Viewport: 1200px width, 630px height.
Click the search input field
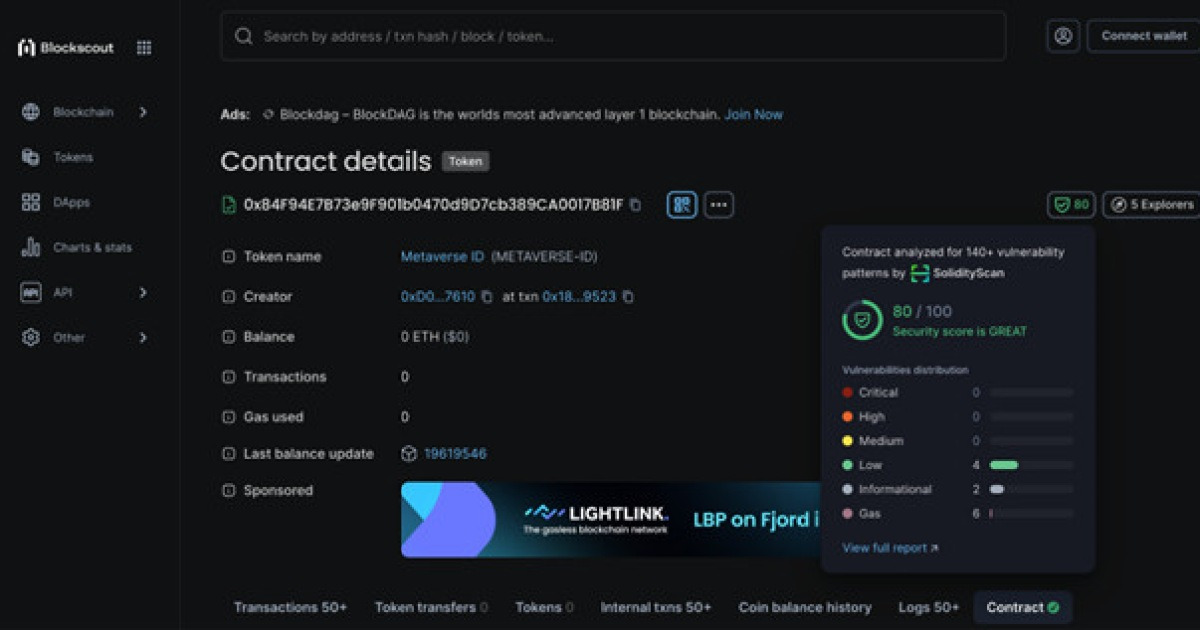[614, 36]
